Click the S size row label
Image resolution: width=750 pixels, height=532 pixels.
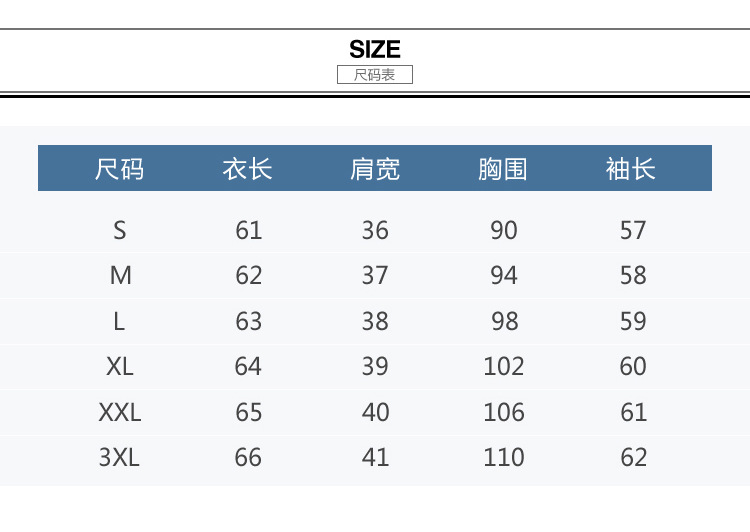tap(120, 230)
